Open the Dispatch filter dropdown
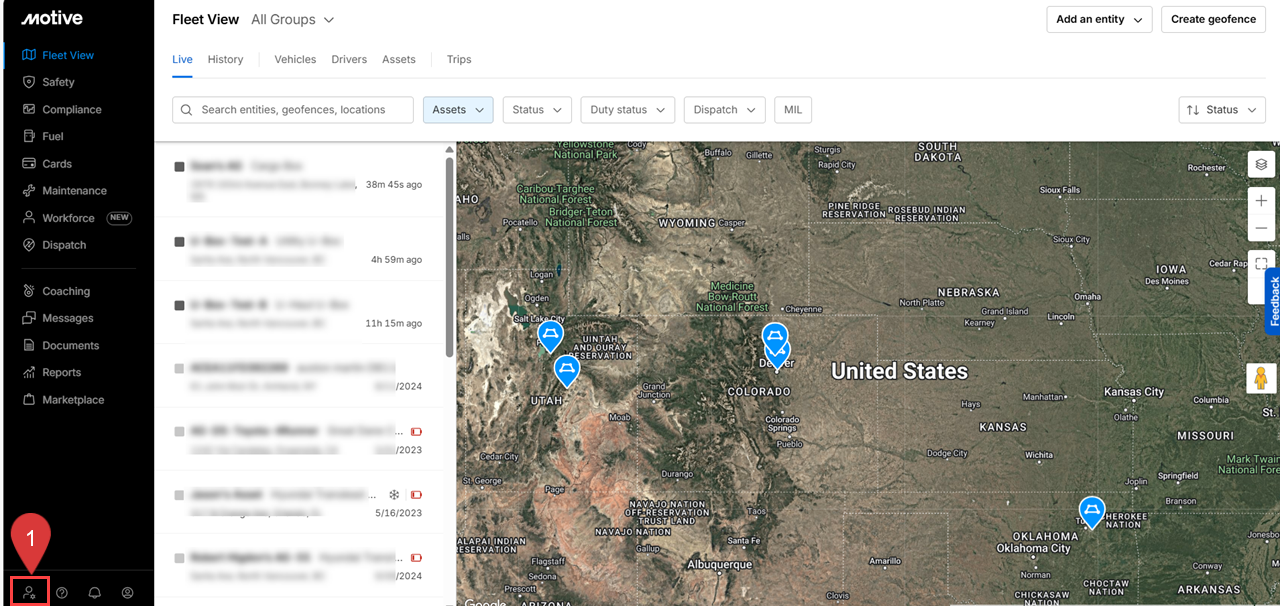The height and width of the screenshot is (606, 1280). point(725,110)
